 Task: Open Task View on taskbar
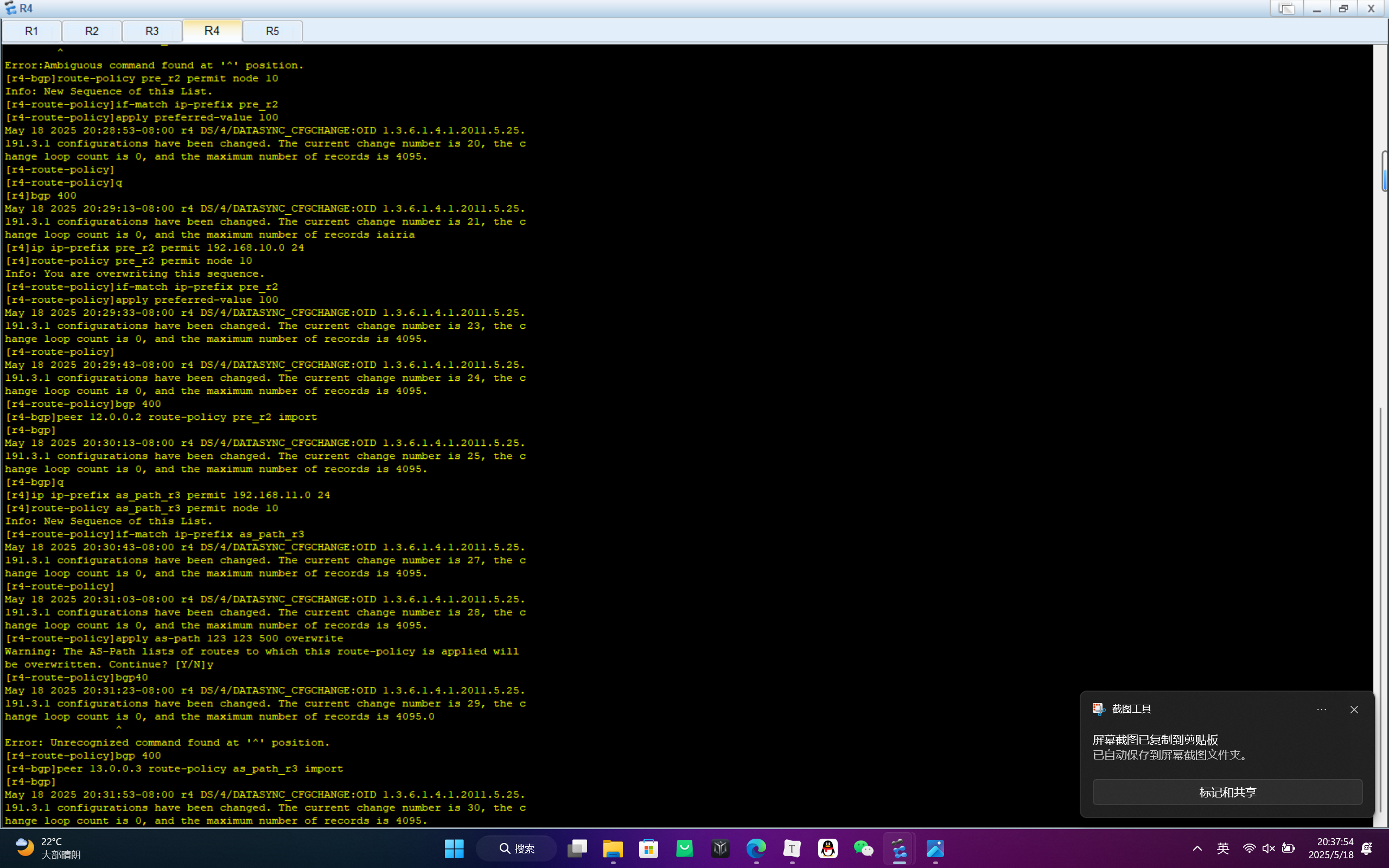click(577, 848)
